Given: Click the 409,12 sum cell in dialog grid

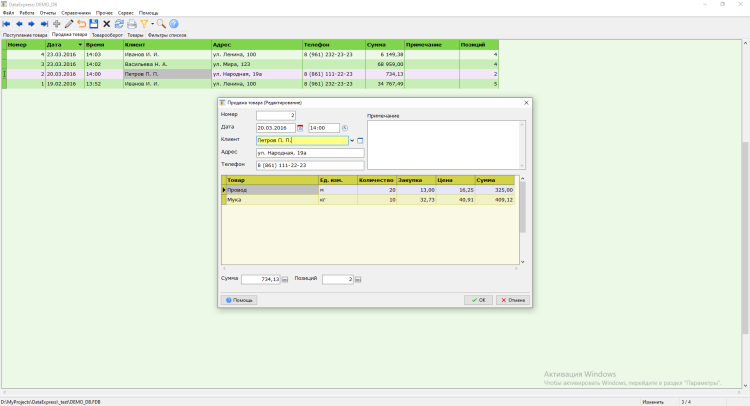Looking at the screenshot, I should (x=495, y=200).
